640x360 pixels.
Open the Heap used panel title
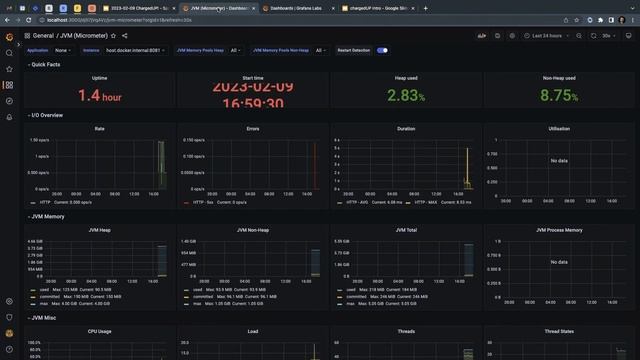pos(406,78)
